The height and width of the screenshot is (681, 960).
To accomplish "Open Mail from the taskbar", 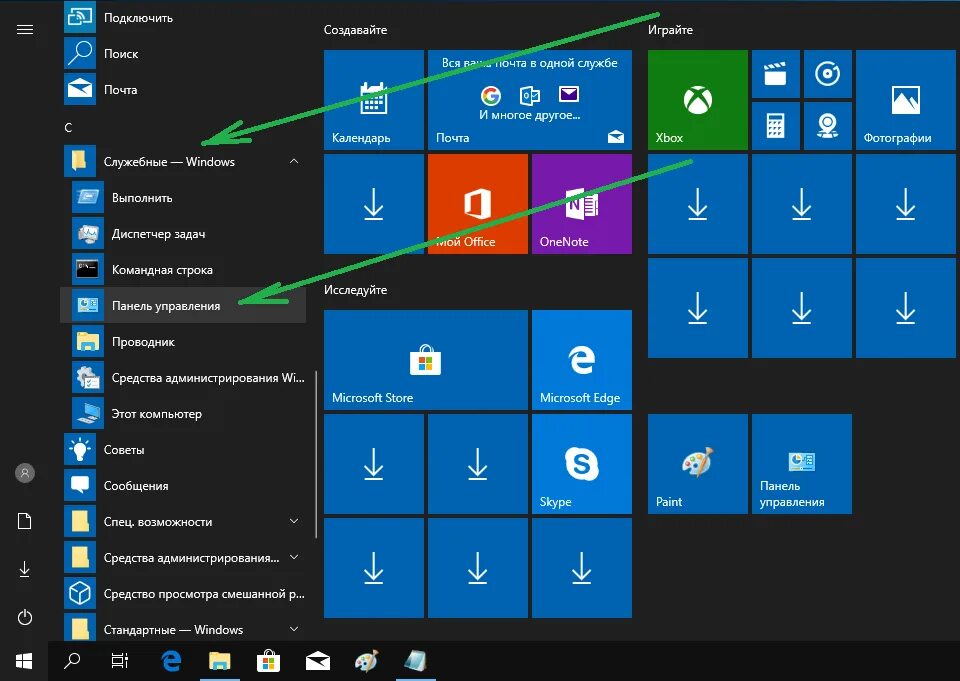I will (x=317, y=661).
